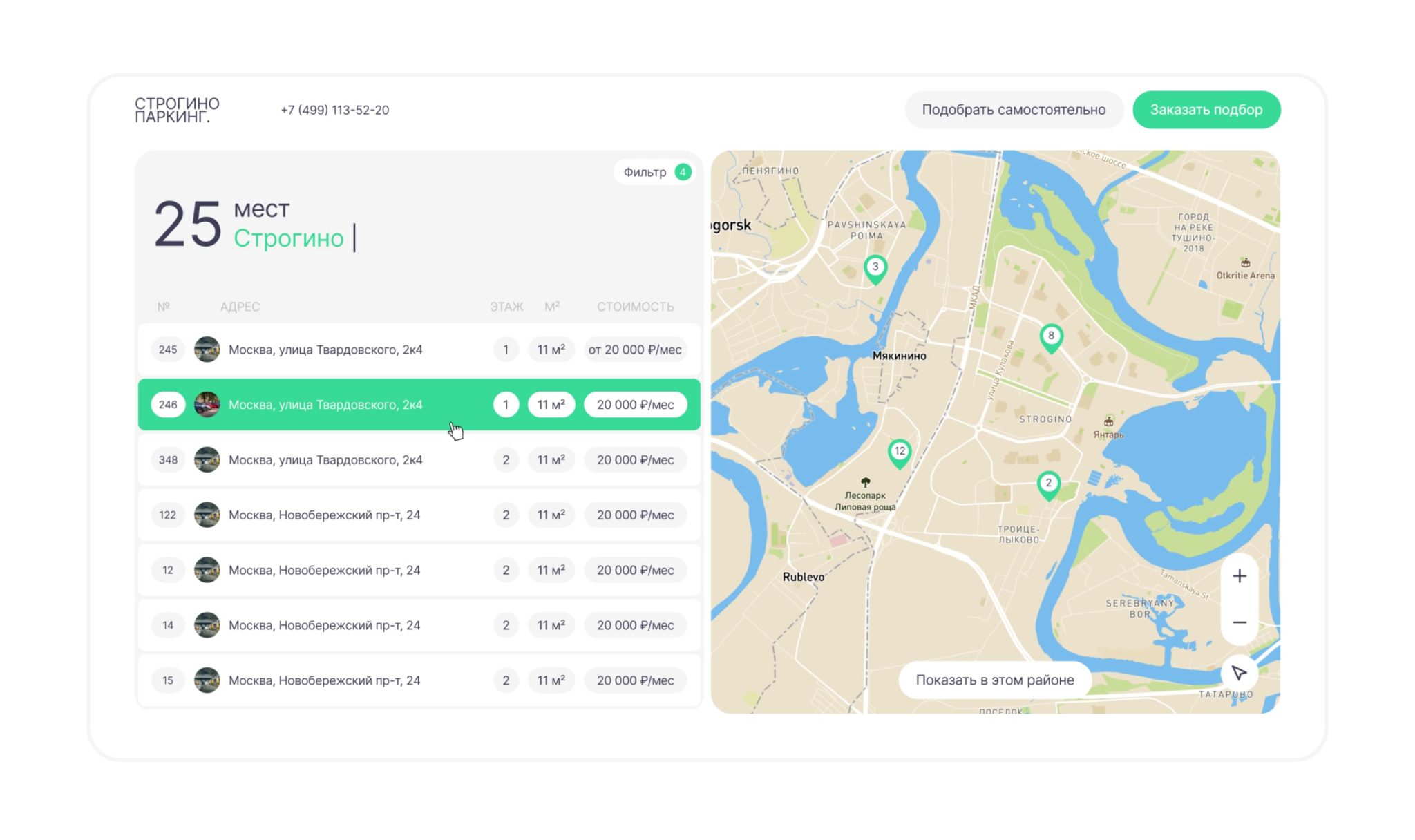This screenshot has width=1415, height=840.
Task: Zoom in the map with plus
Action: click(x=1239, y=576)
